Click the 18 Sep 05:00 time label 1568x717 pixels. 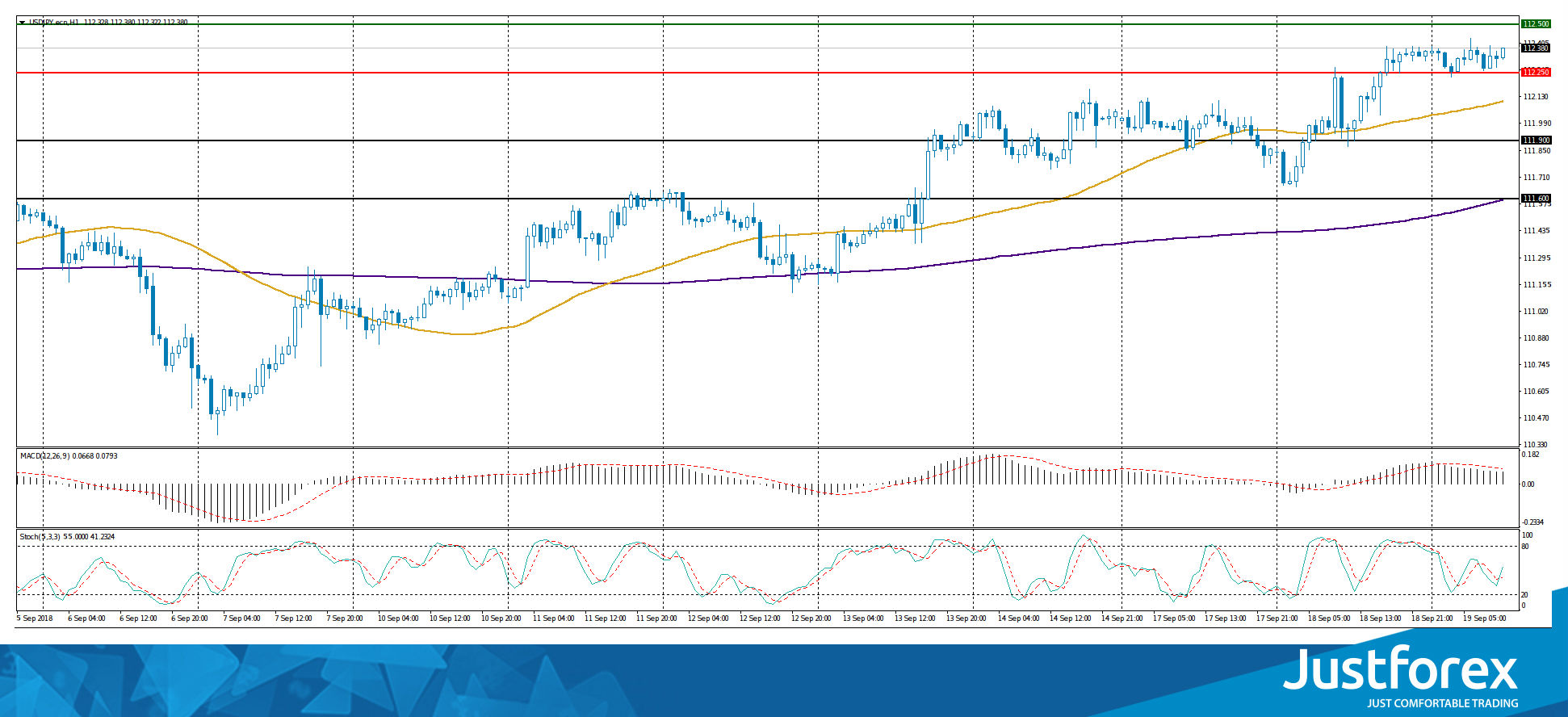coord(1328,618)
